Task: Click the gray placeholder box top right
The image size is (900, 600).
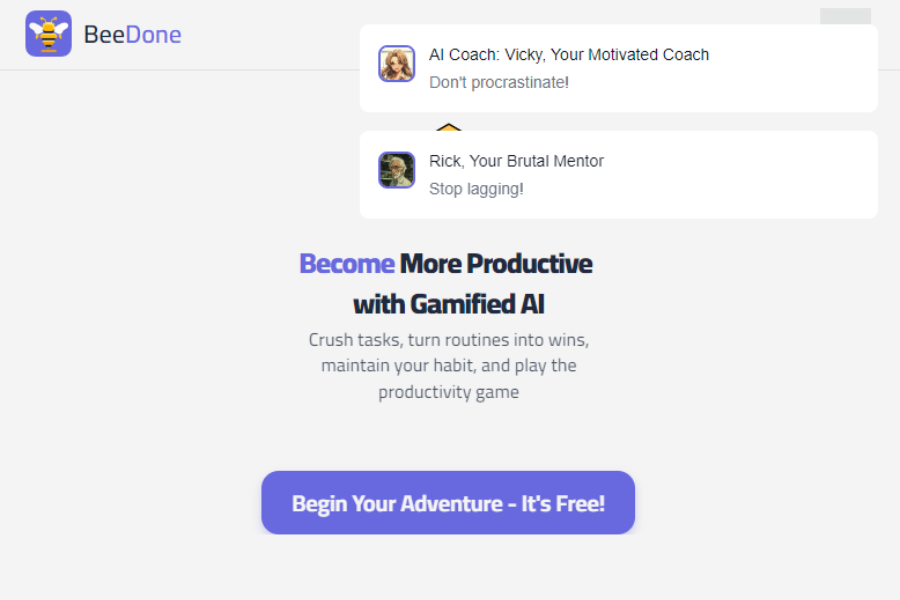Action: [x=845, y=16]
